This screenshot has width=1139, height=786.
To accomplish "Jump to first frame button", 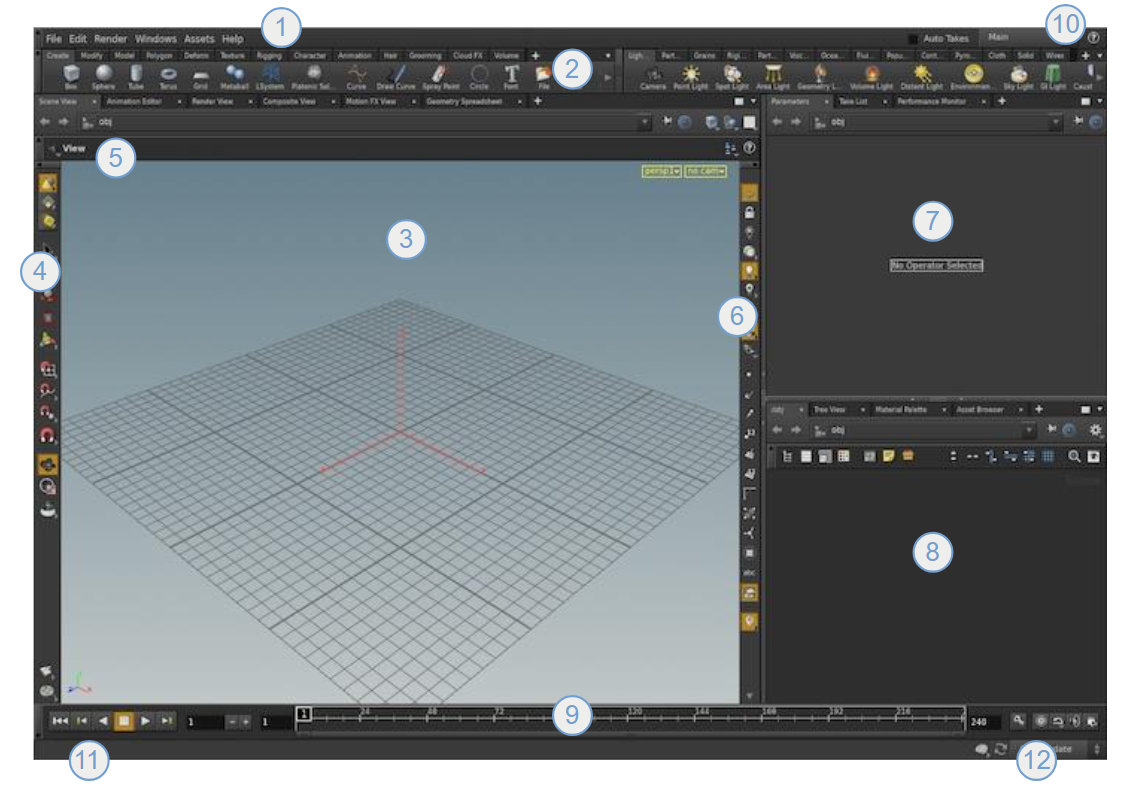I will tap(60, 721).
